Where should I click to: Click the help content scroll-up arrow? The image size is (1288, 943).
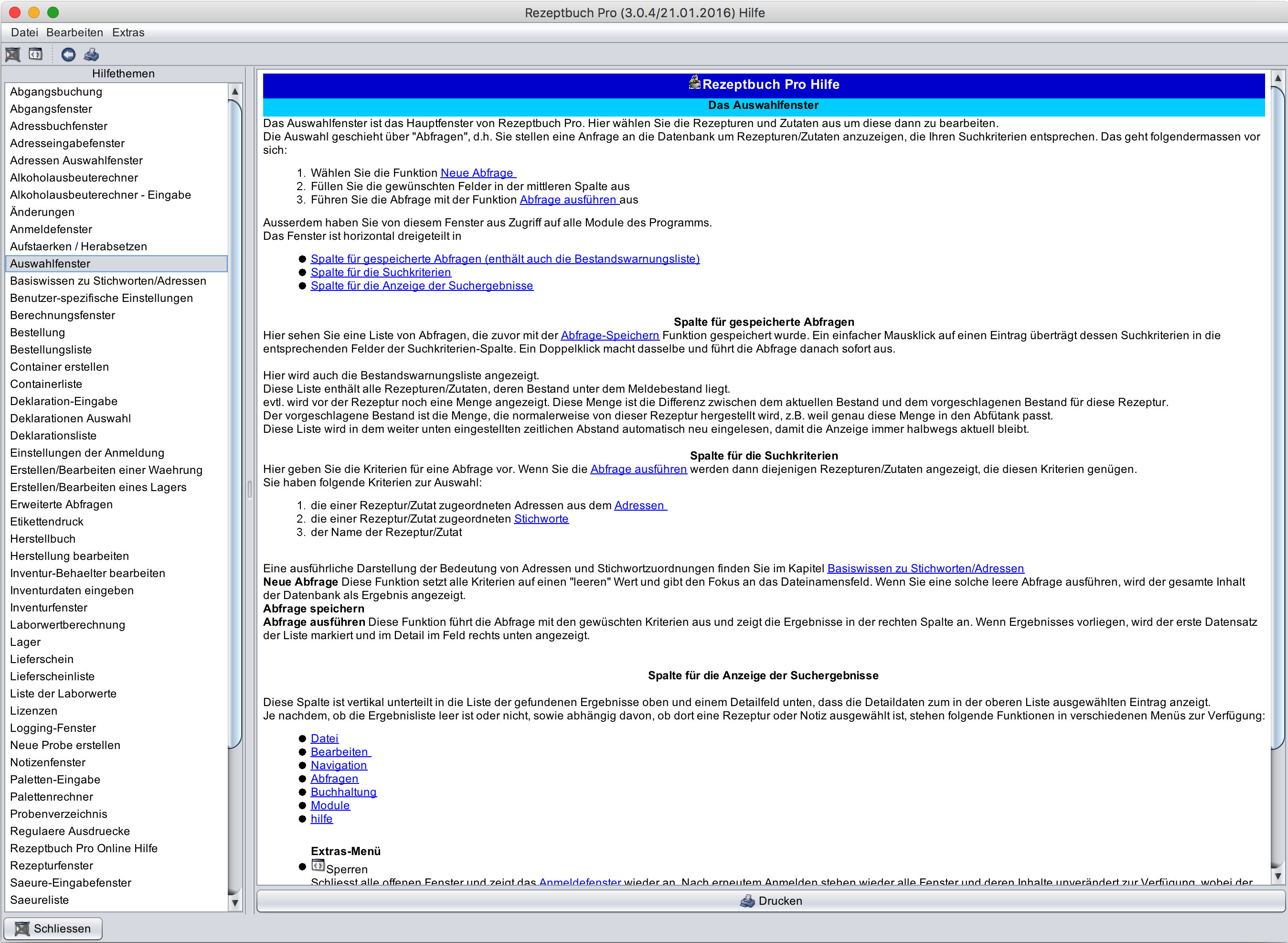click(1277, 78)
